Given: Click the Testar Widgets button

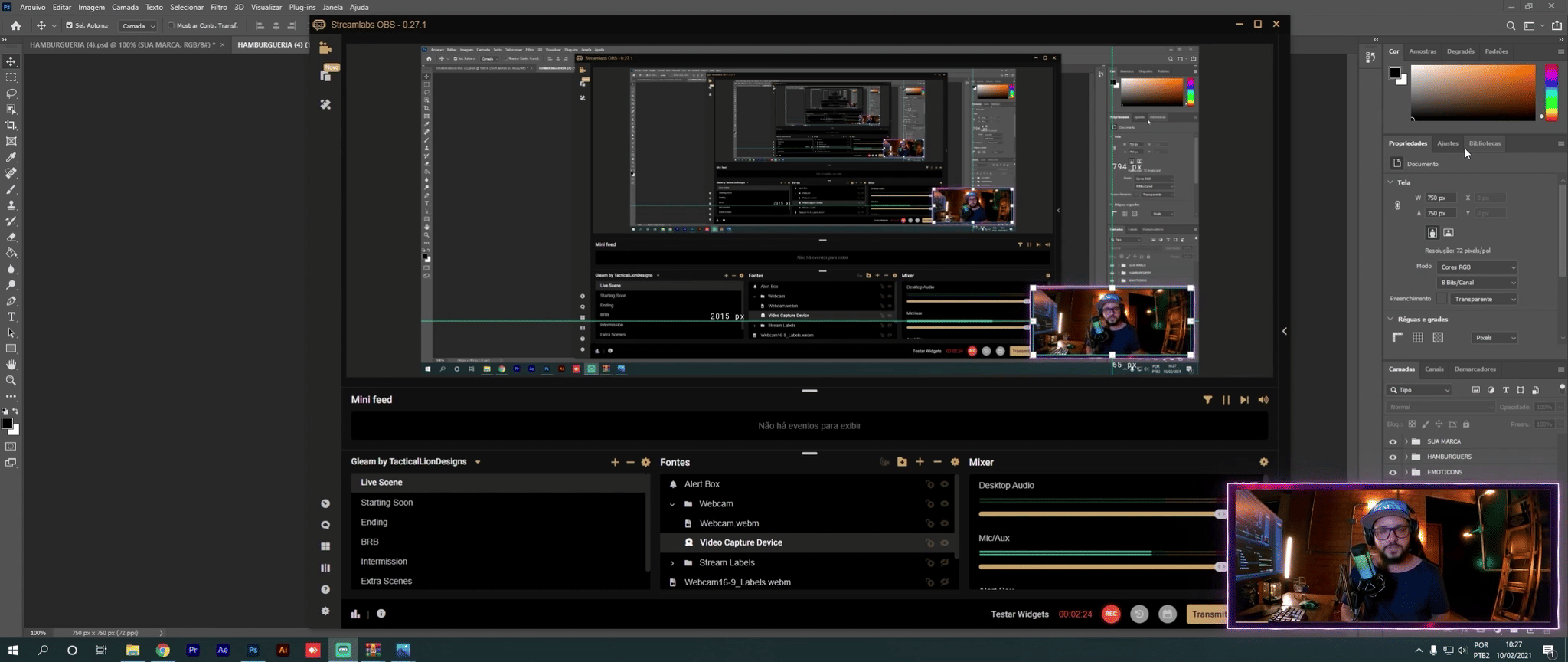Looking at the screenshot, I should click(1019, 614).
